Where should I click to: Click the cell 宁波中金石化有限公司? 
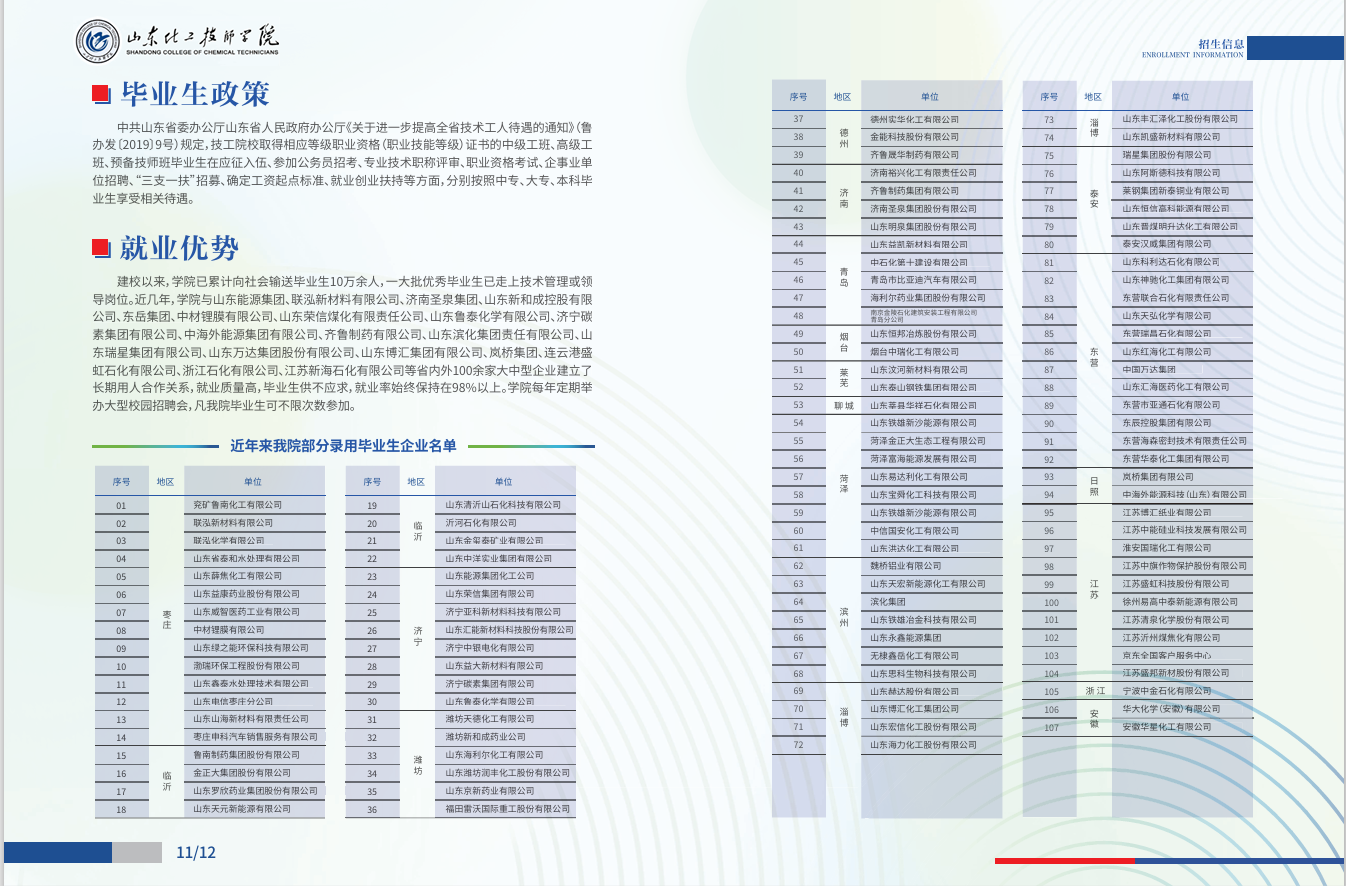[1166, 691]
